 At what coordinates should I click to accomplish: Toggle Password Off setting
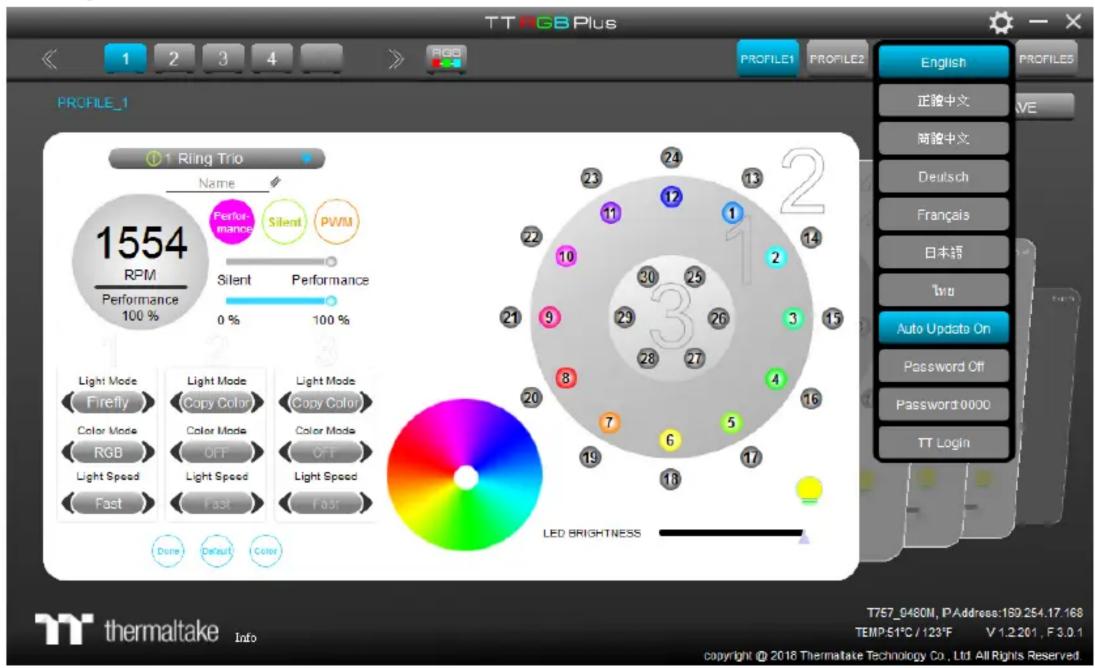pos(943,366)
